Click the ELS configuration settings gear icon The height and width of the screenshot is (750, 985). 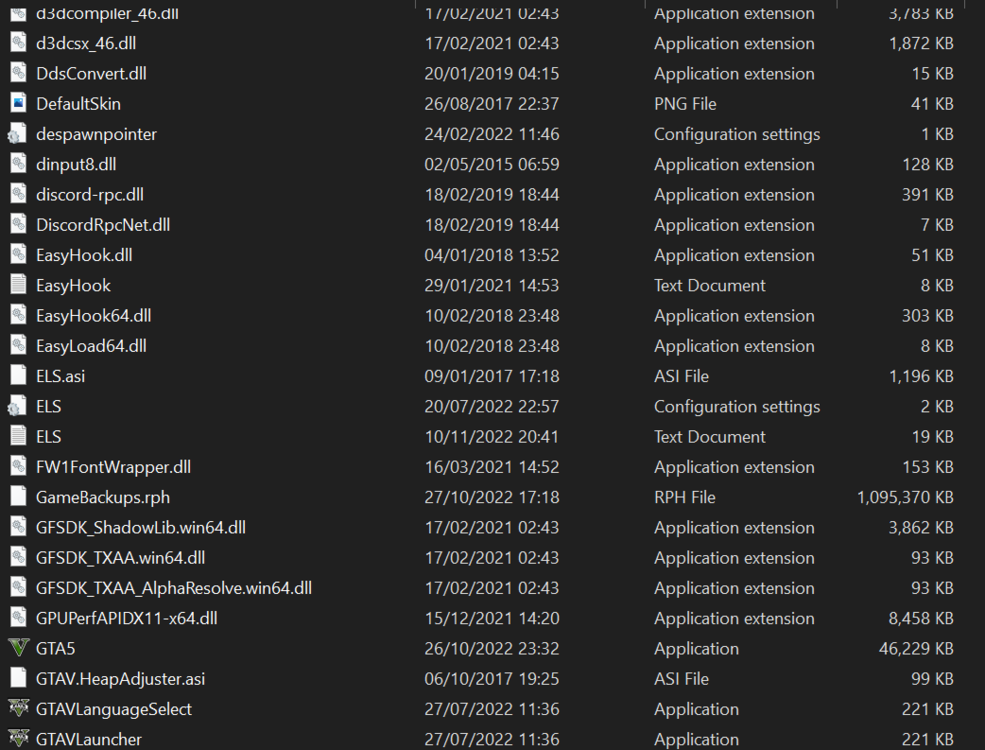(17, 406)
